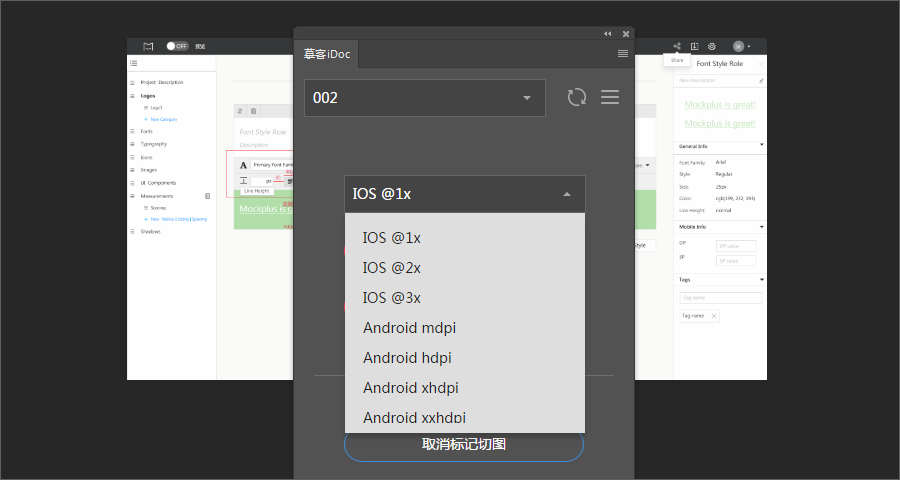Switch to the 摹客iDoc tab
900x480 pixels.
point(327,54)
